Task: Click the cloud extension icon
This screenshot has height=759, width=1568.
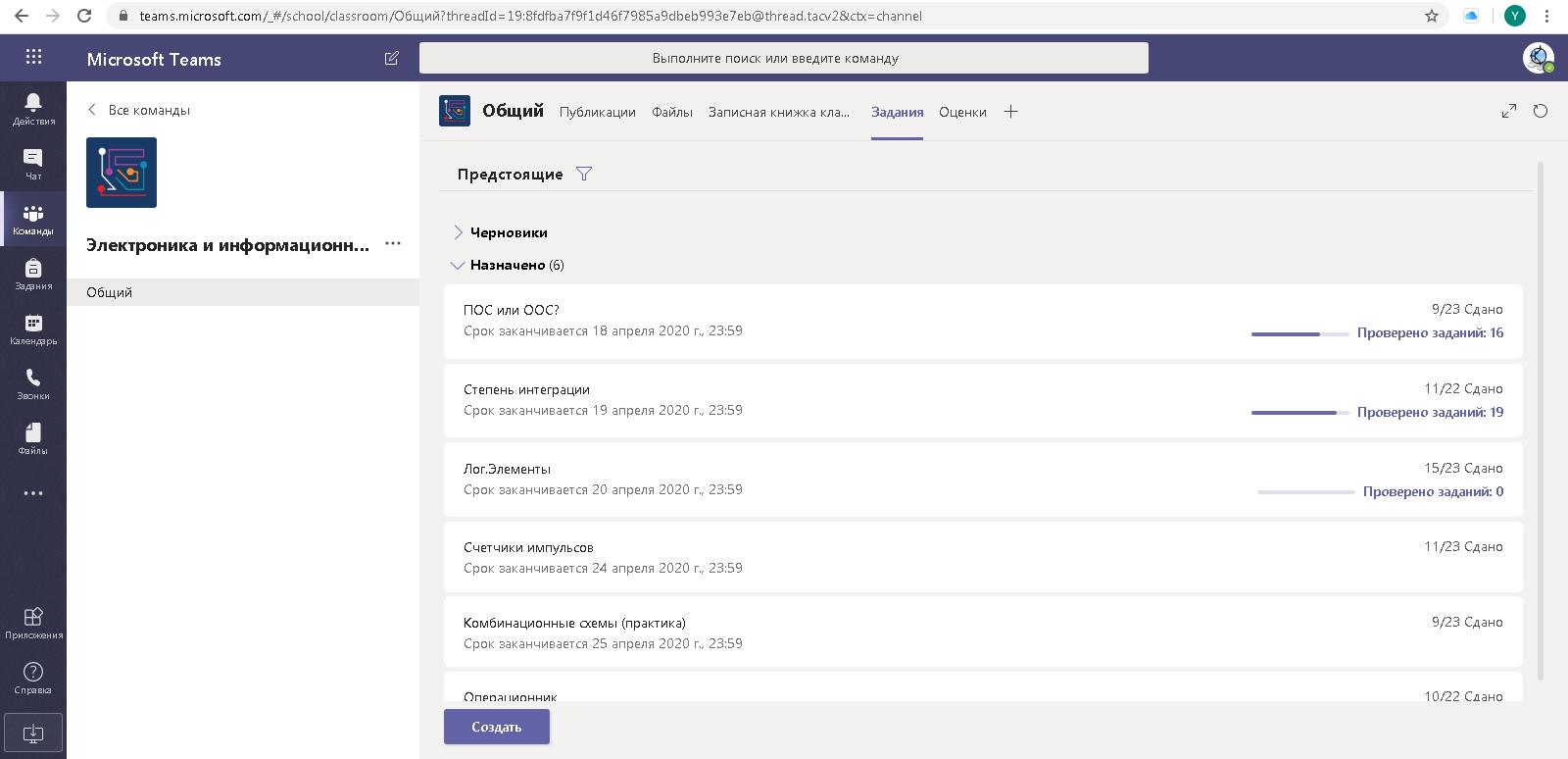Action: pos(1471,16)
